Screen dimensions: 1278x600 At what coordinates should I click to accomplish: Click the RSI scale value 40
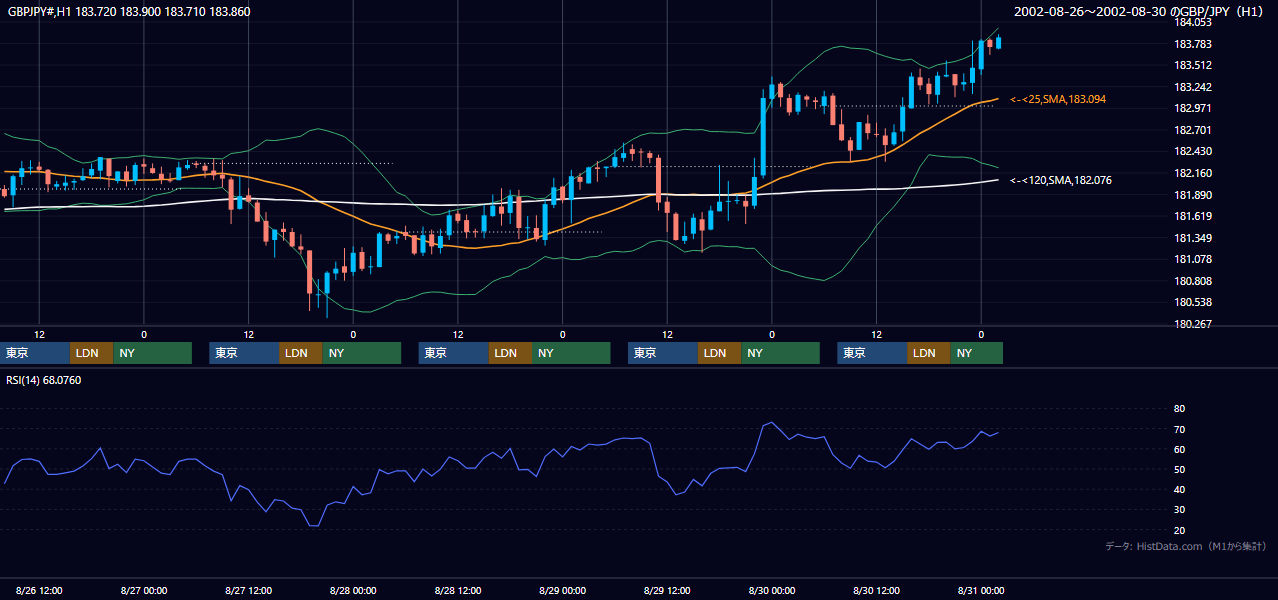coord(1179,489)
